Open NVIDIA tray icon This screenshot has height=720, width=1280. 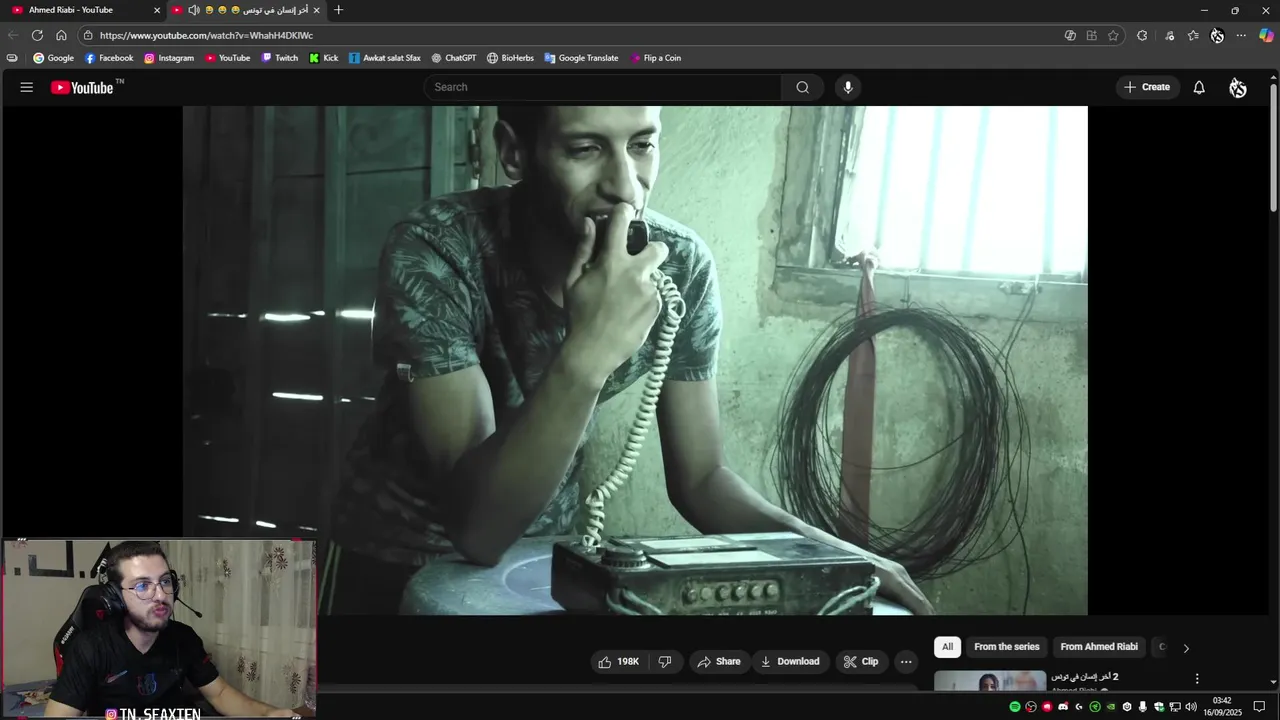click(1110, 707)
